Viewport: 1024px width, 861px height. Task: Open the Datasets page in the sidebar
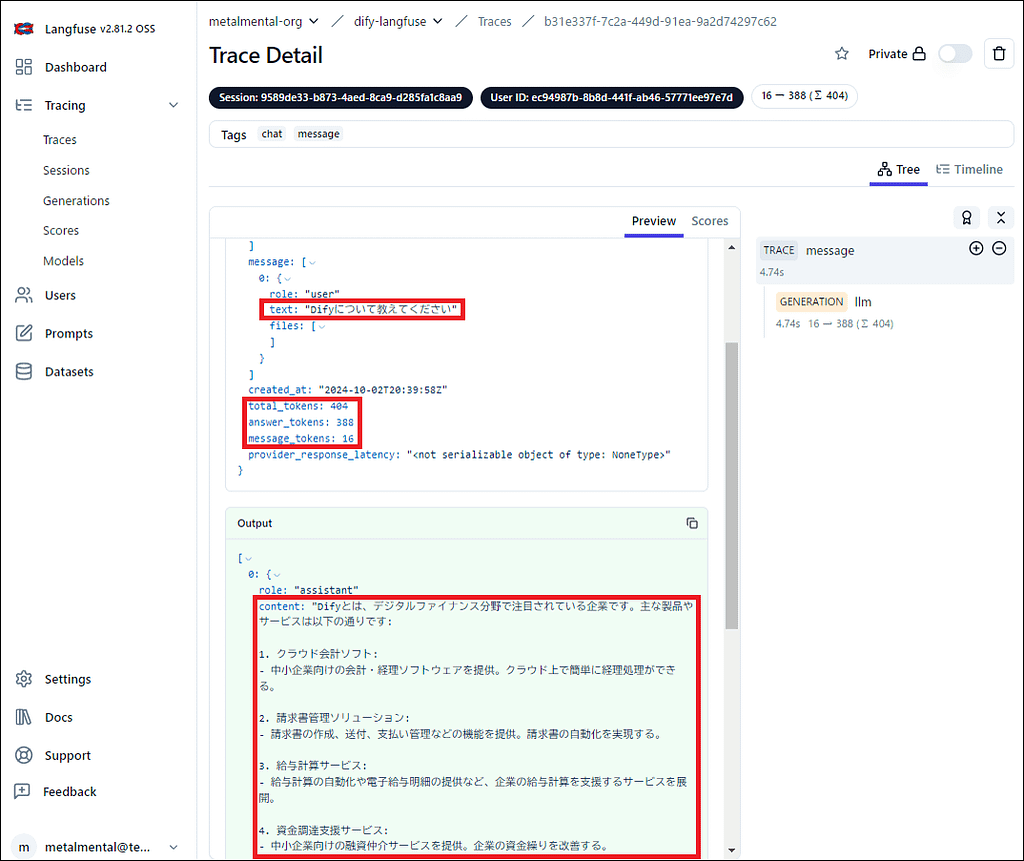pos(69,371)
